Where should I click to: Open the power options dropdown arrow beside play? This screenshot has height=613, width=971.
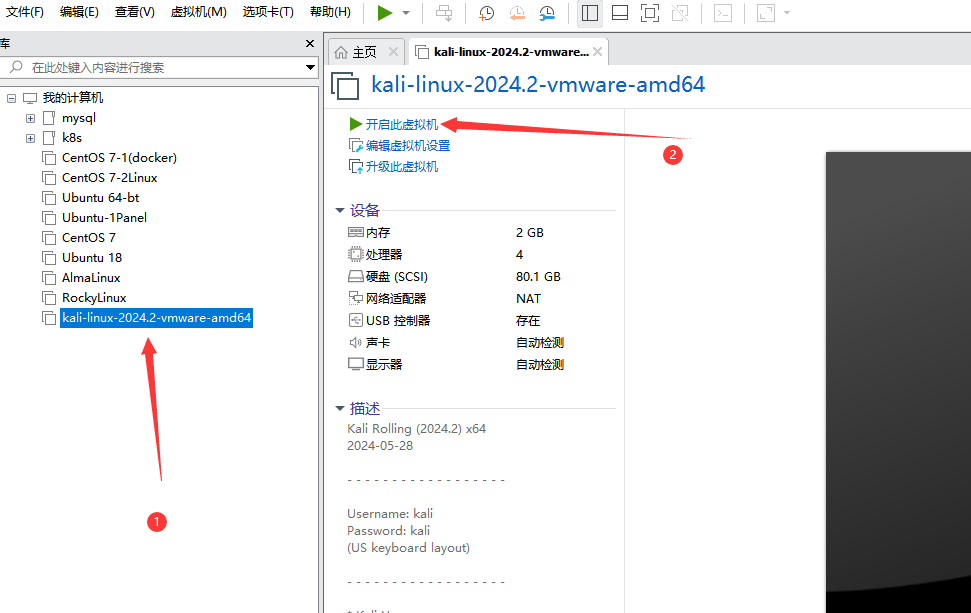pos(406,13)
